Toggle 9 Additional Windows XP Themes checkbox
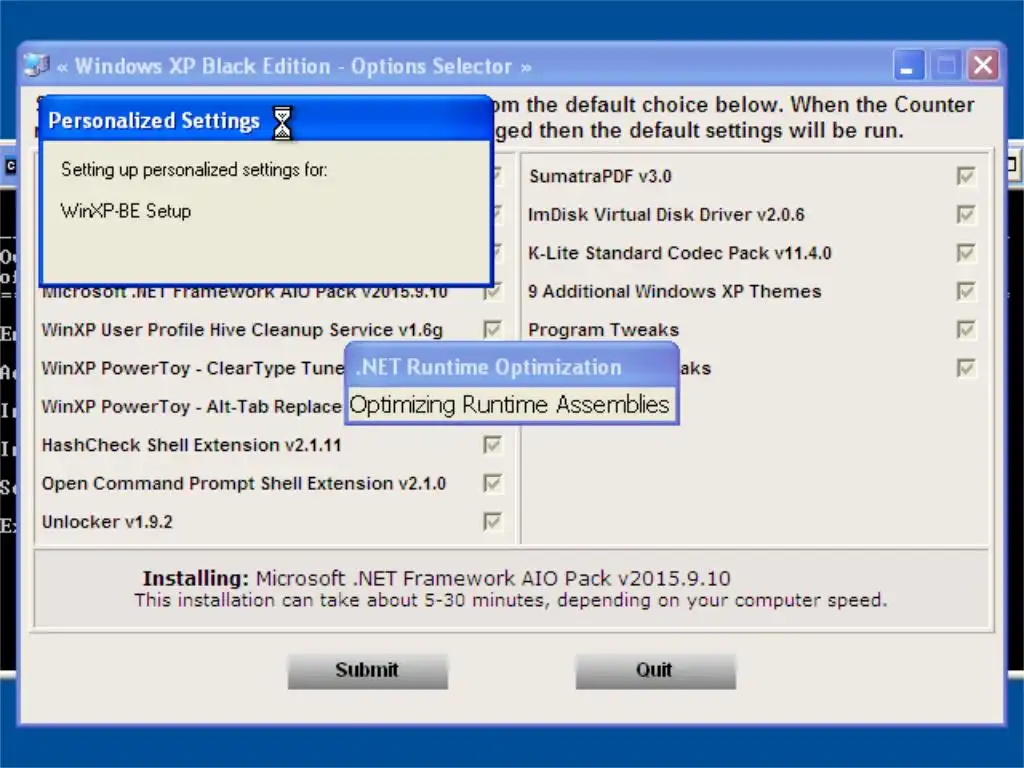Screen dimensions: 1024x768 [966, 291]
